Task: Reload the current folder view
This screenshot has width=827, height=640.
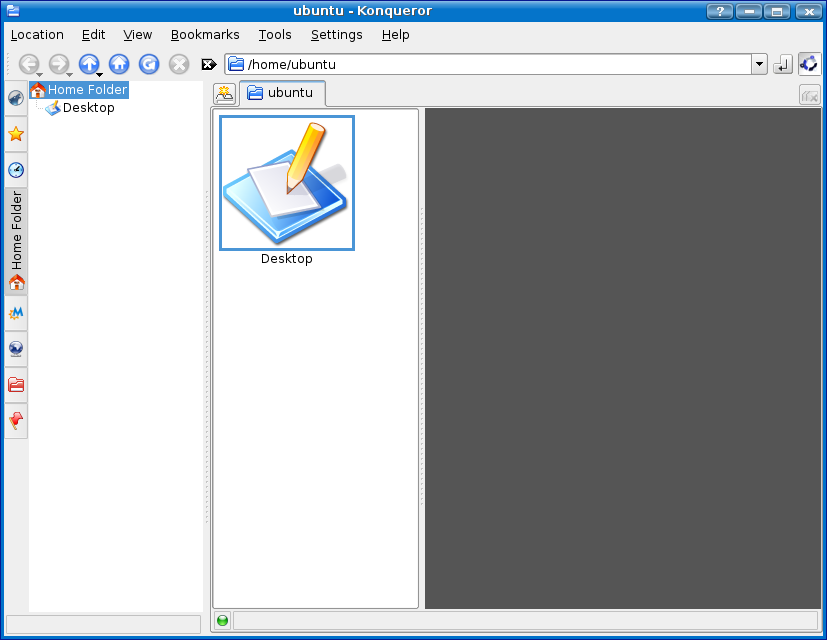Action: click(149, 64)
